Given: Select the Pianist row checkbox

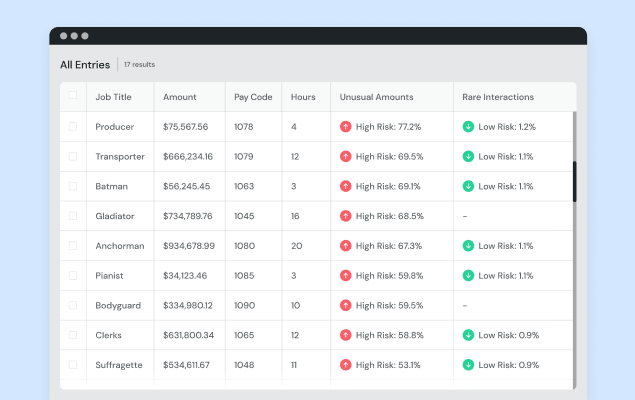Looking at the screenshot, I should [x=72, y=275].
